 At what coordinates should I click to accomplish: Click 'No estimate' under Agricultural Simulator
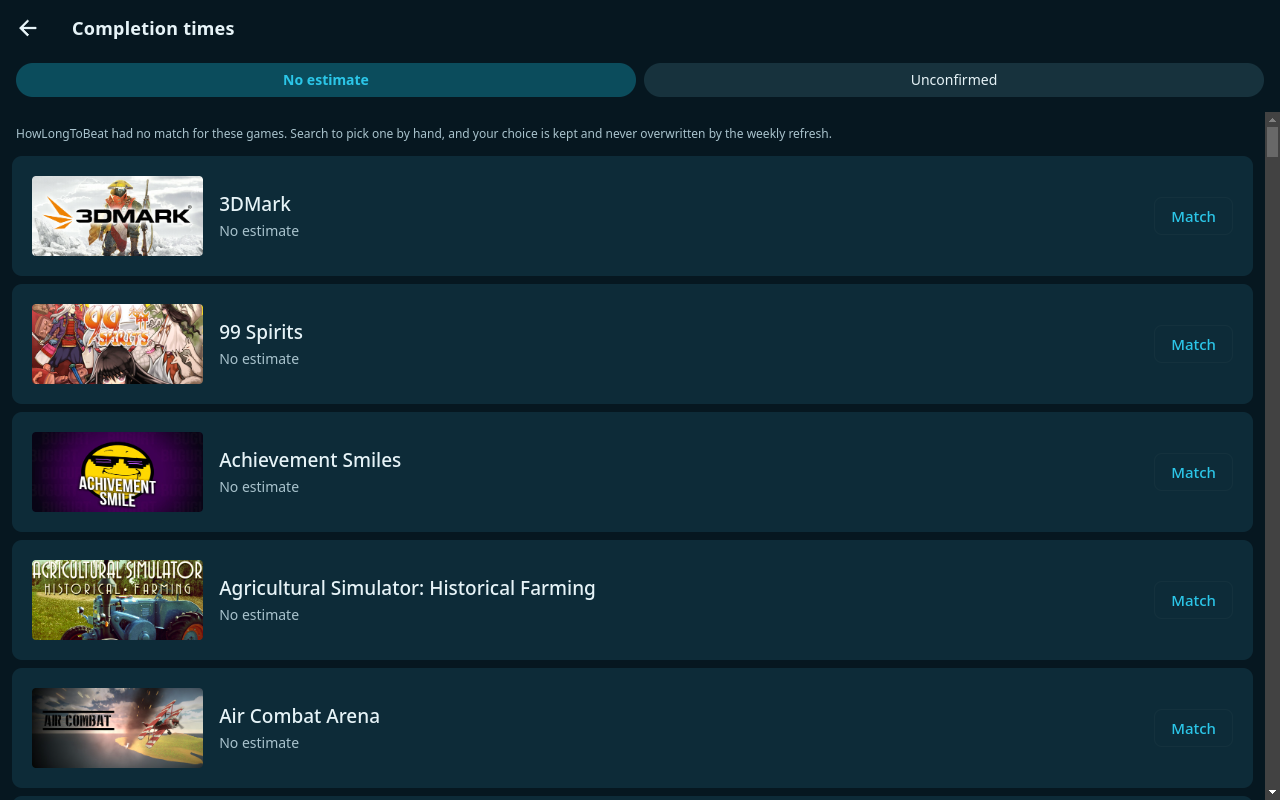259,615
